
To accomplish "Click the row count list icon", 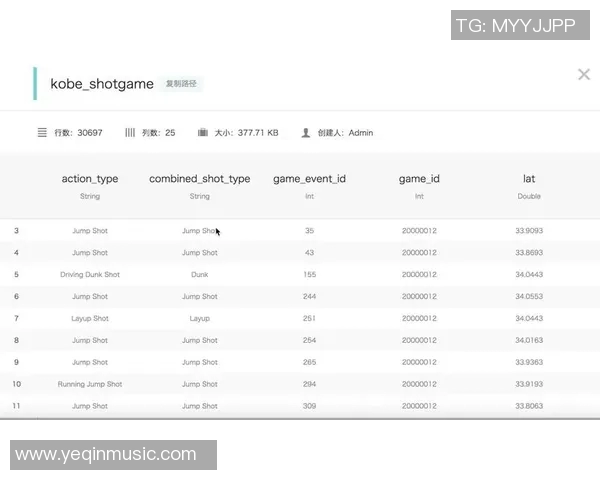I will point(42,132).
